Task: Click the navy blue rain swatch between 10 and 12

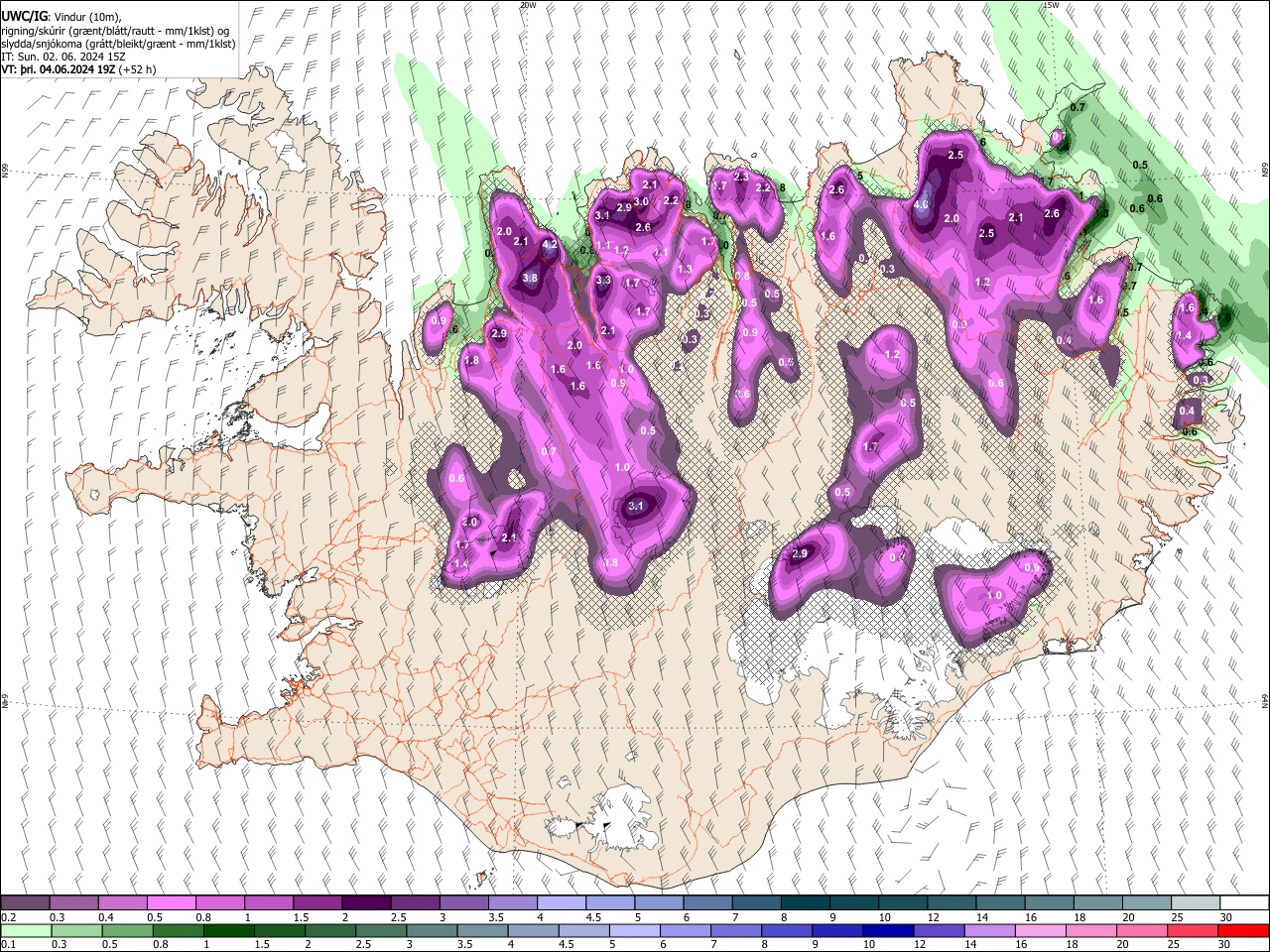Action: click(888, 930)
